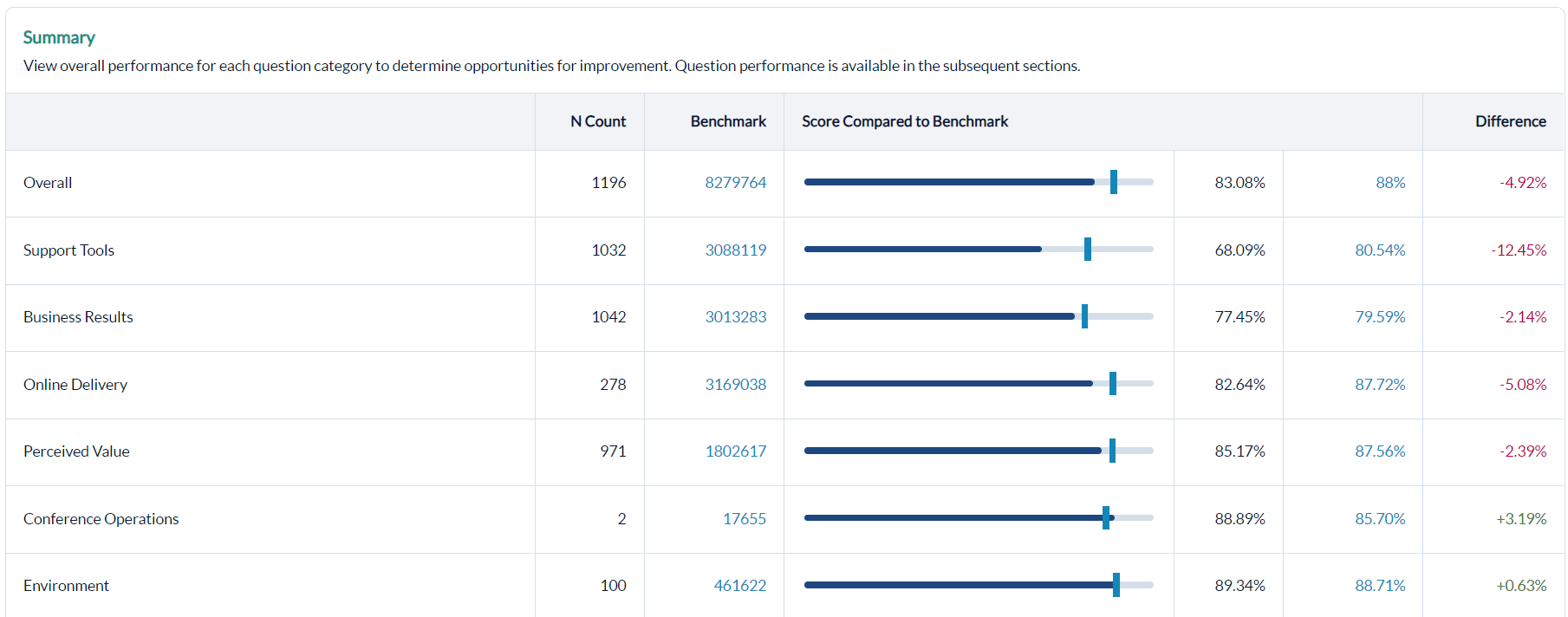1568x617 pixels.
Task: Sort by the N Count column header
Action: [597, 121]
